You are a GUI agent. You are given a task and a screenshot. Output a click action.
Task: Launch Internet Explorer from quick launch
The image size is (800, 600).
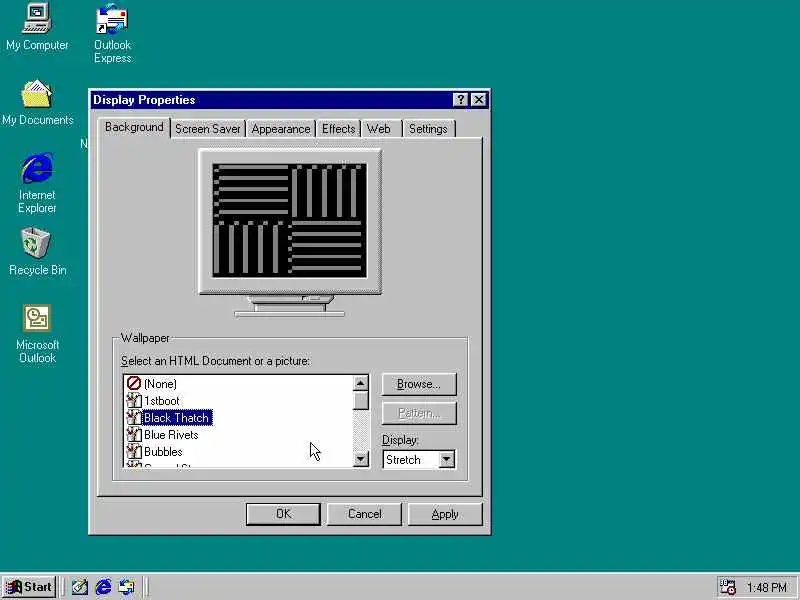pos(103,587)
